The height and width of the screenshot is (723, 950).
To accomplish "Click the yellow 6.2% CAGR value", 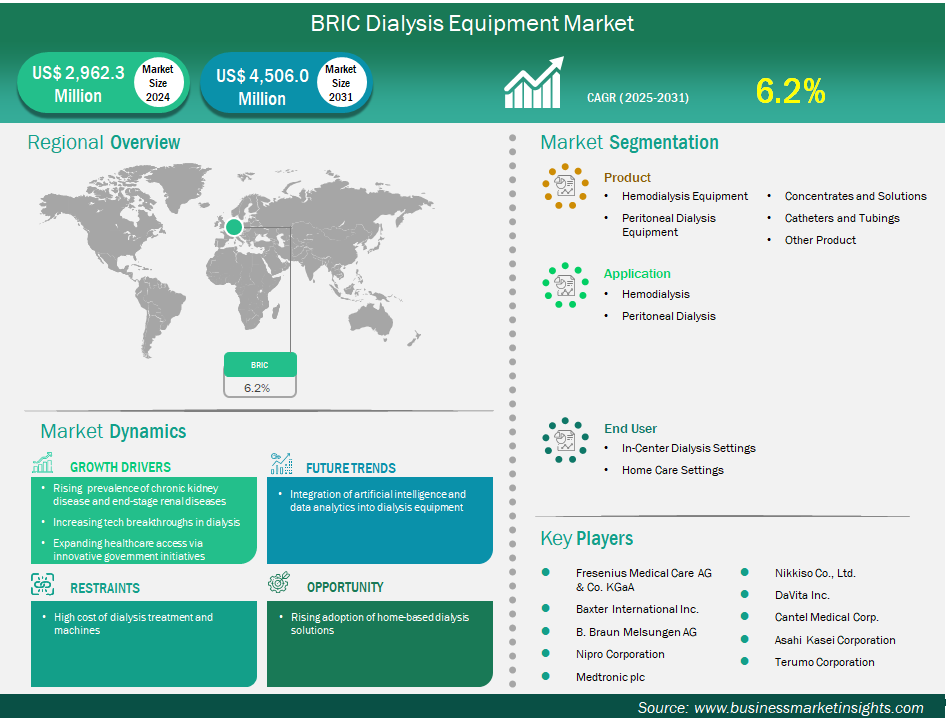I will tap(790, 92).
